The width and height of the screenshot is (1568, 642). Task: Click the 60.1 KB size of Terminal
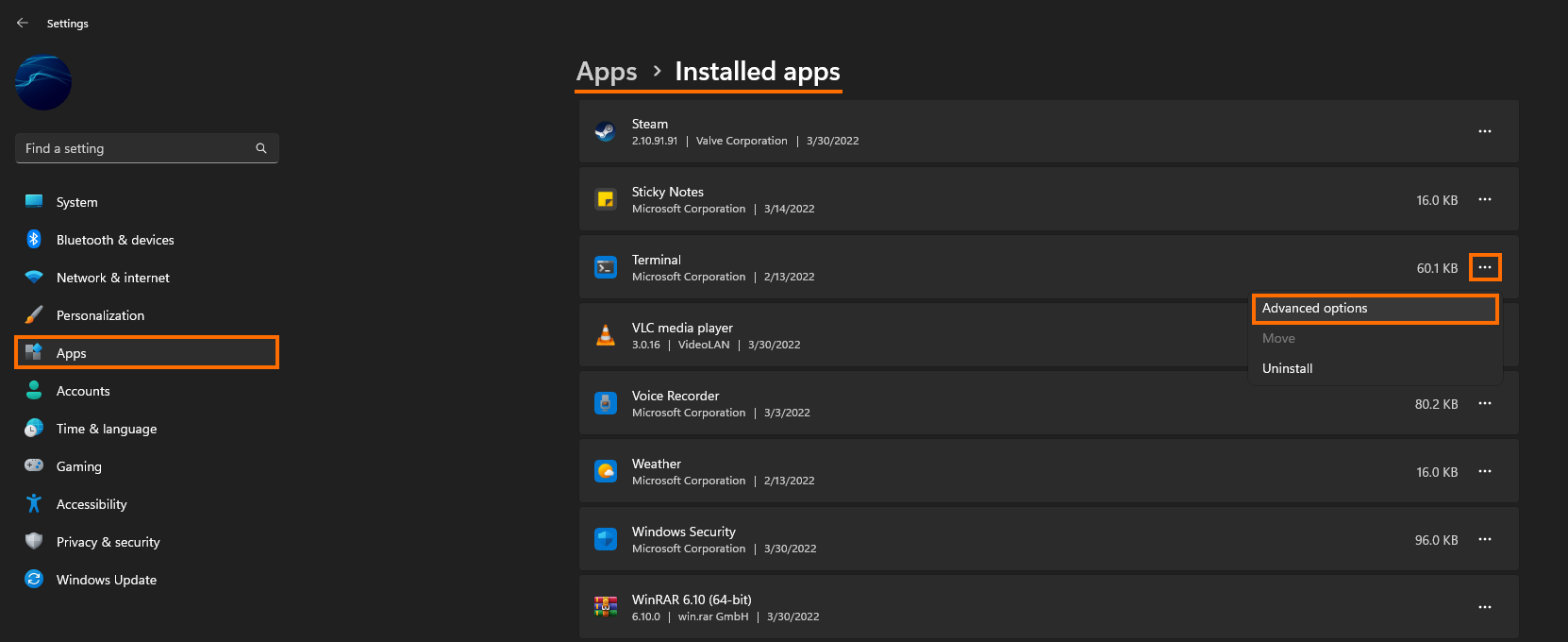1437,268
